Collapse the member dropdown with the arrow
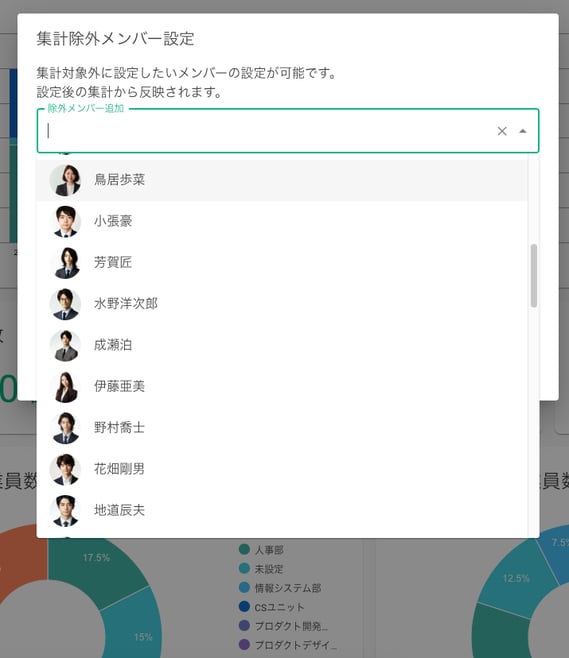This screenshot has width=569, height=658. [522, 131]
